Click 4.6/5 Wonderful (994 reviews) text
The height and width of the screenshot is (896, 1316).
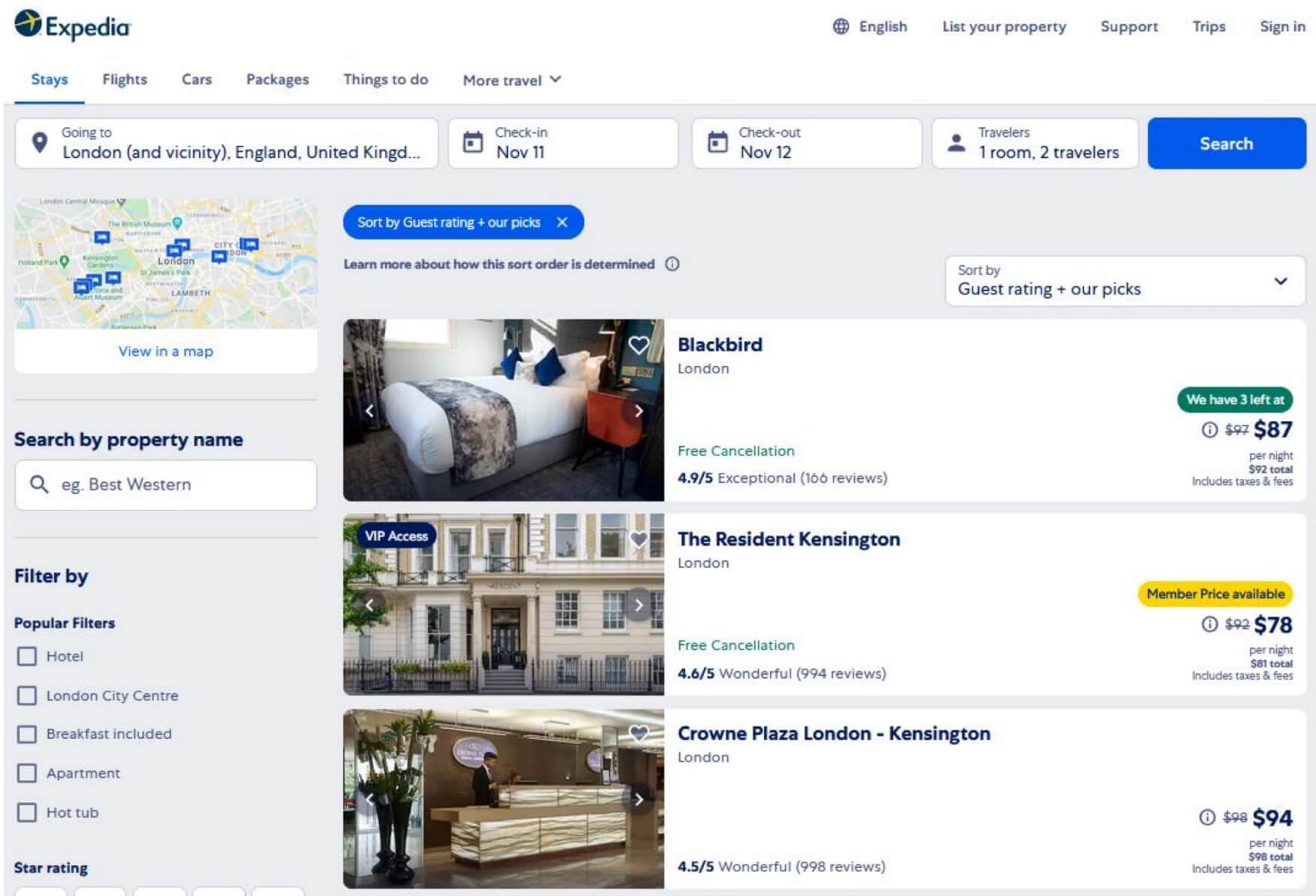tap(781, 674)
